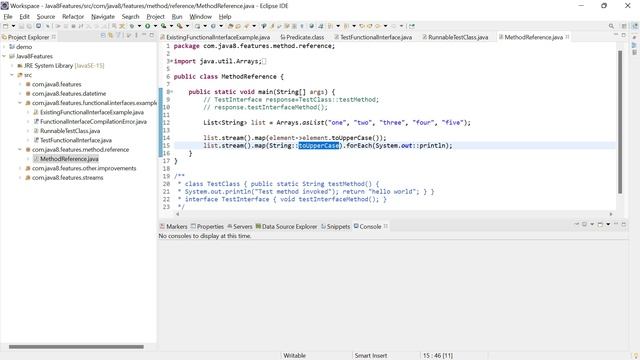Click the filter icon in Project Explorer toolbar
The image size is (640, 360).
pos(118,36)
